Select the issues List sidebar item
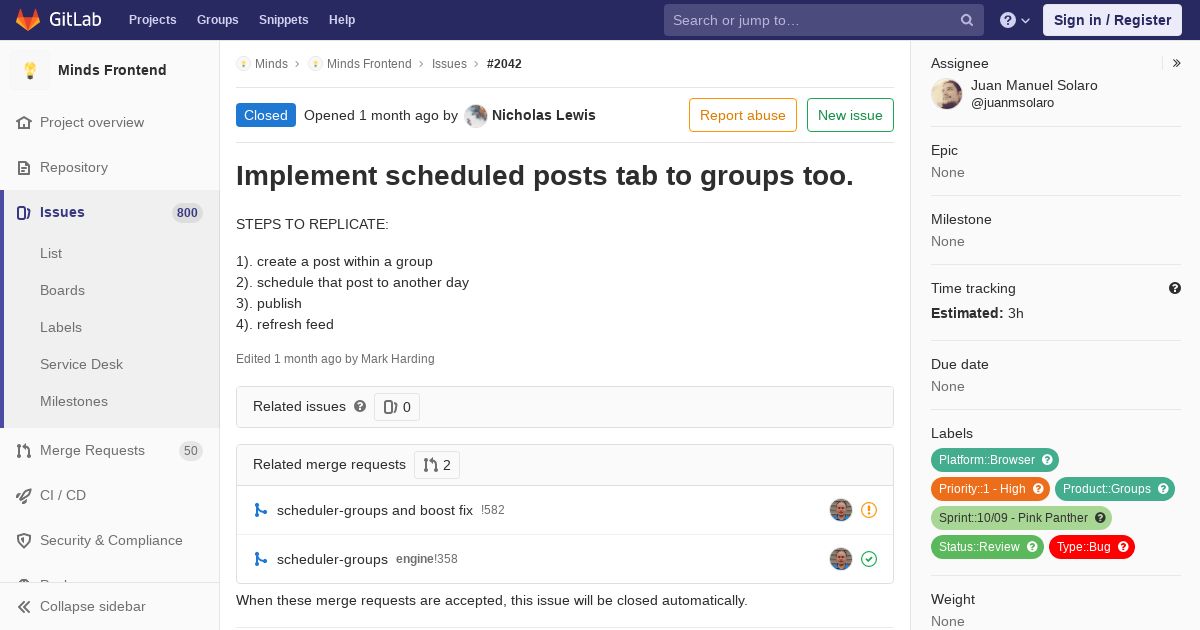The height and width of the screenshot is (630, 1200). [51, 253]
